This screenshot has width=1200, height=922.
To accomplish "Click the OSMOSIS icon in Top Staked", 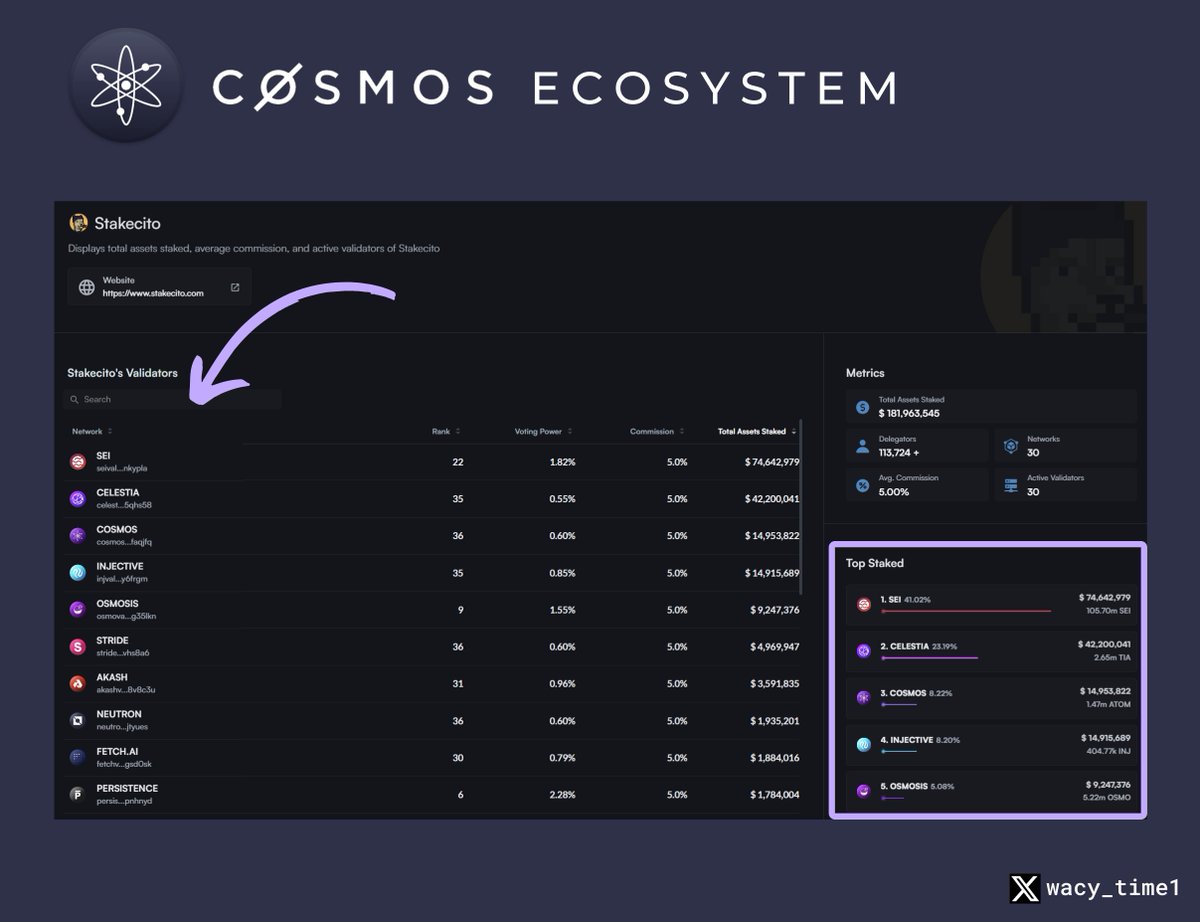I will [864, 791].
